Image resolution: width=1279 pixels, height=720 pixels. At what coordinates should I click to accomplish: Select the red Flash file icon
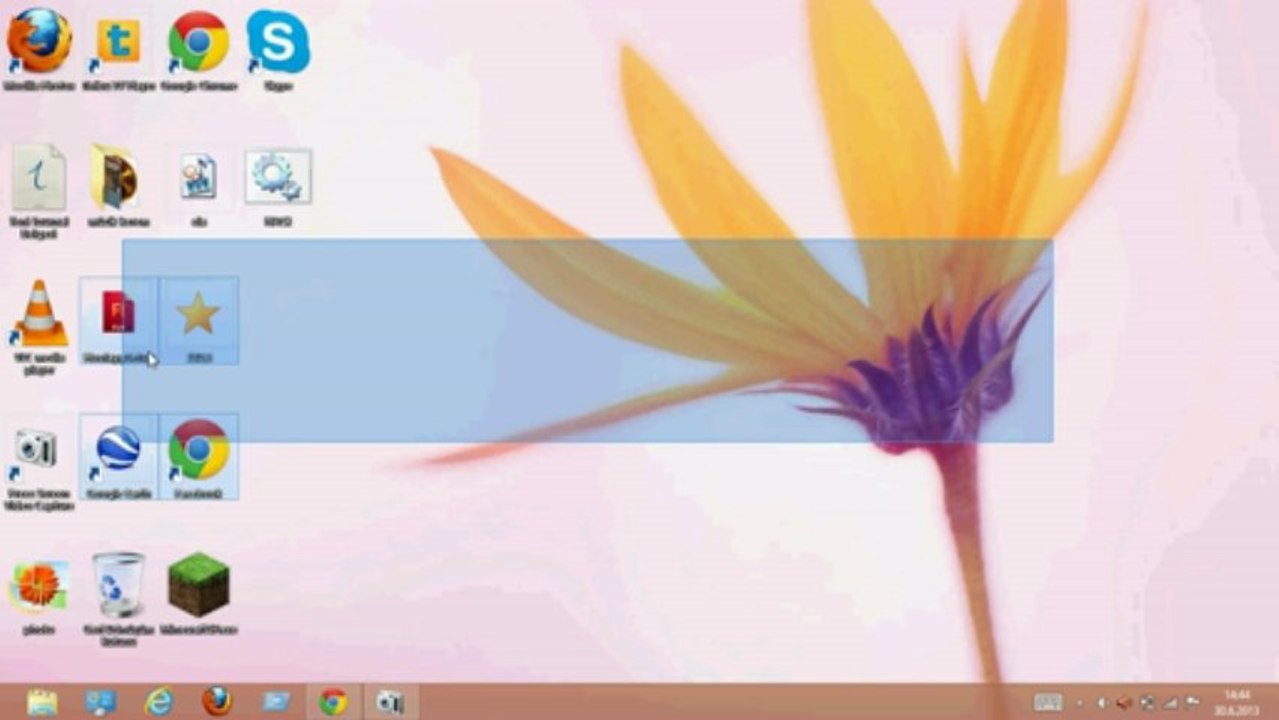click(x=118, y=314)
